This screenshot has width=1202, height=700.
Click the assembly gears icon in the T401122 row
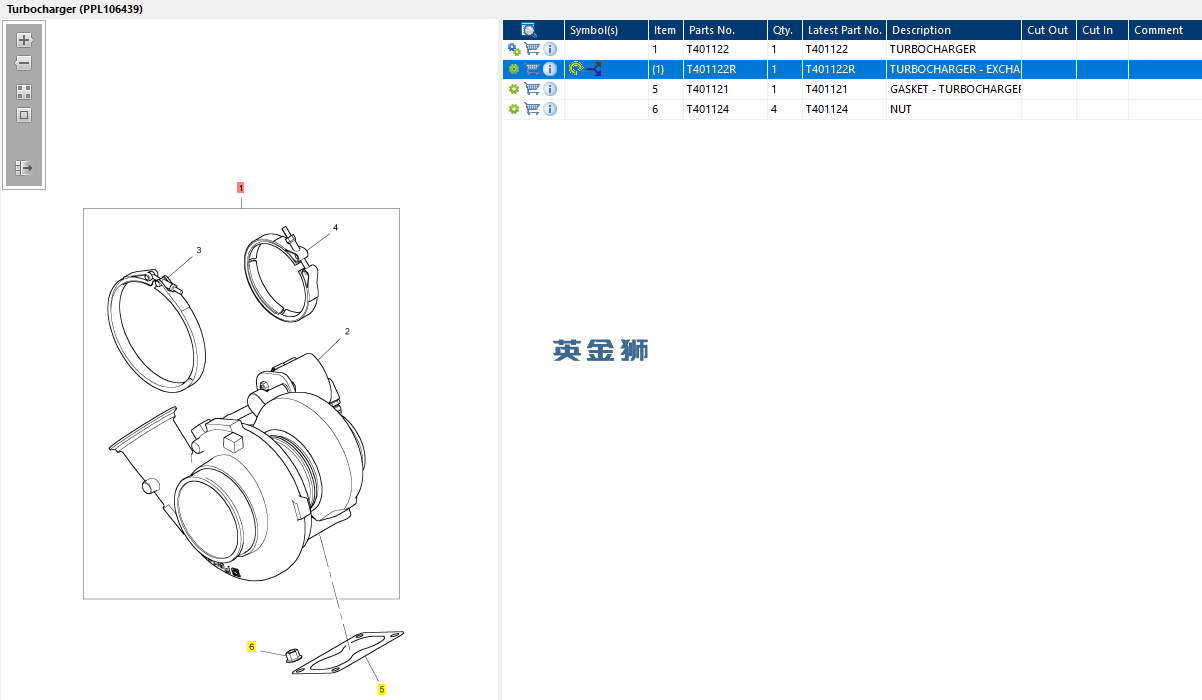pos(514,49)
